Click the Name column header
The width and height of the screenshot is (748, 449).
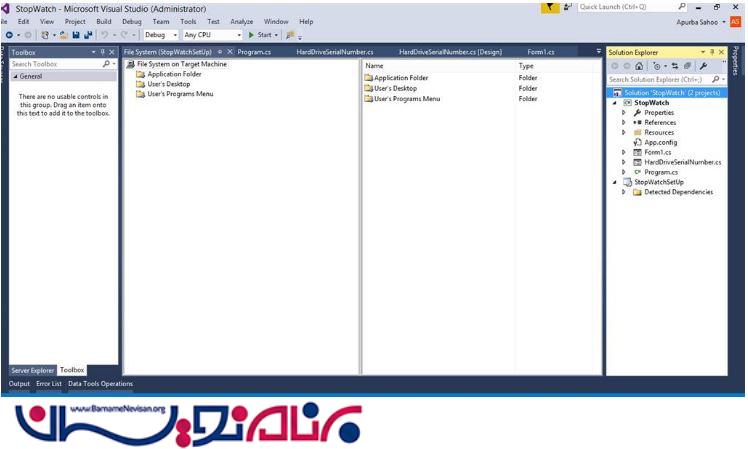pos(374,66)
